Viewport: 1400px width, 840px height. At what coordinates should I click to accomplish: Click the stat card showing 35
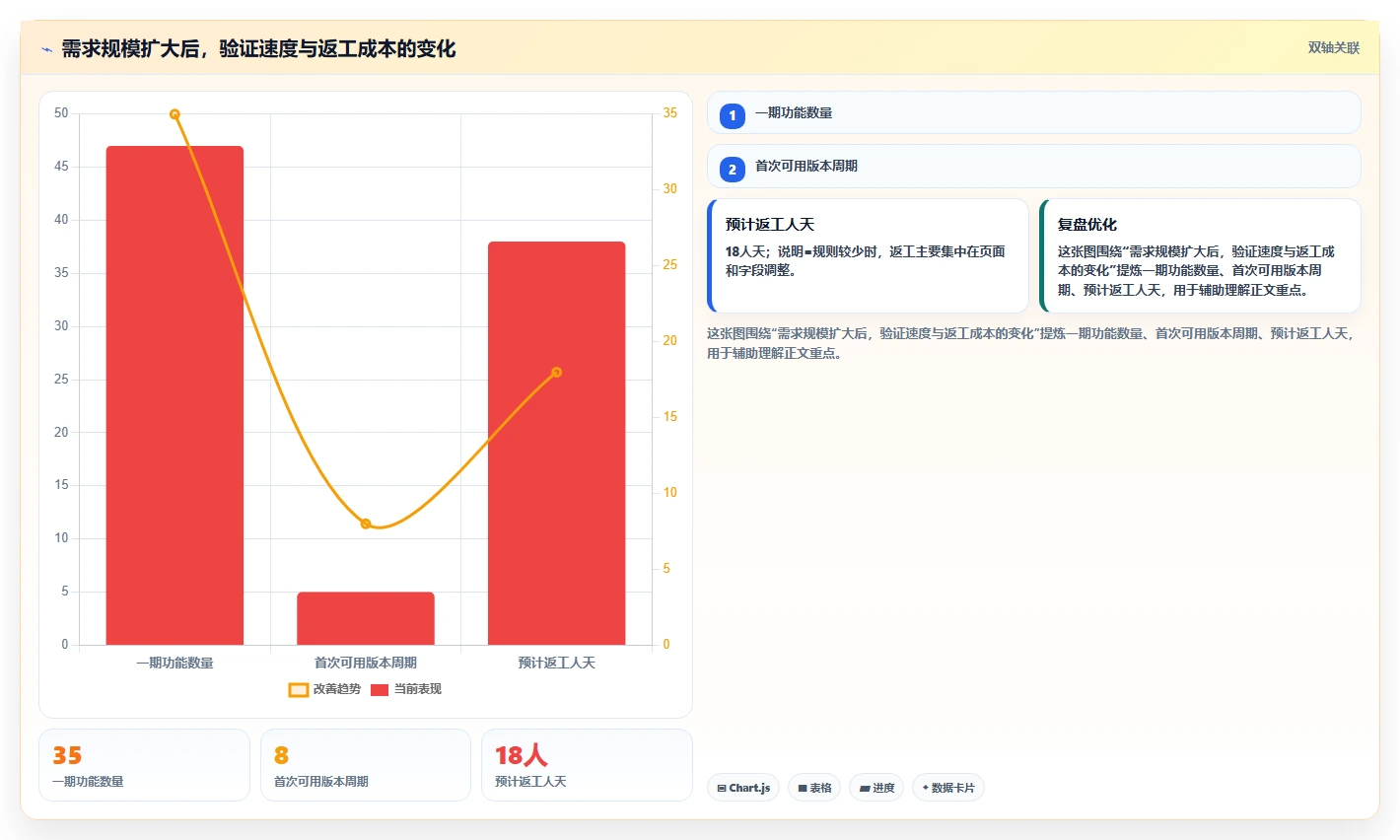(x=144, y=765)
